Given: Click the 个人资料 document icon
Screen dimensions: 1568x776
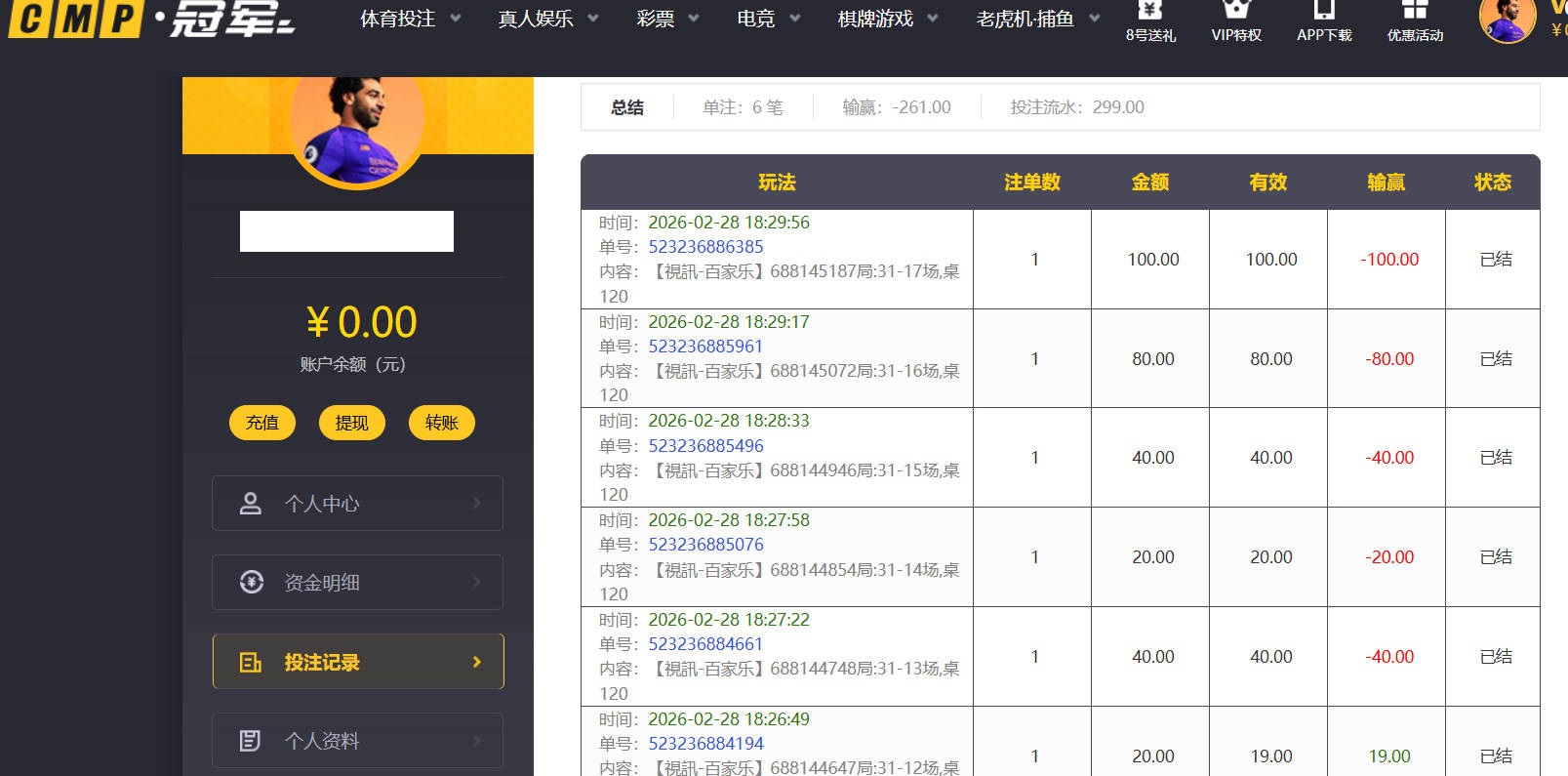Looking at the screenshot, I should click(251, 741).
